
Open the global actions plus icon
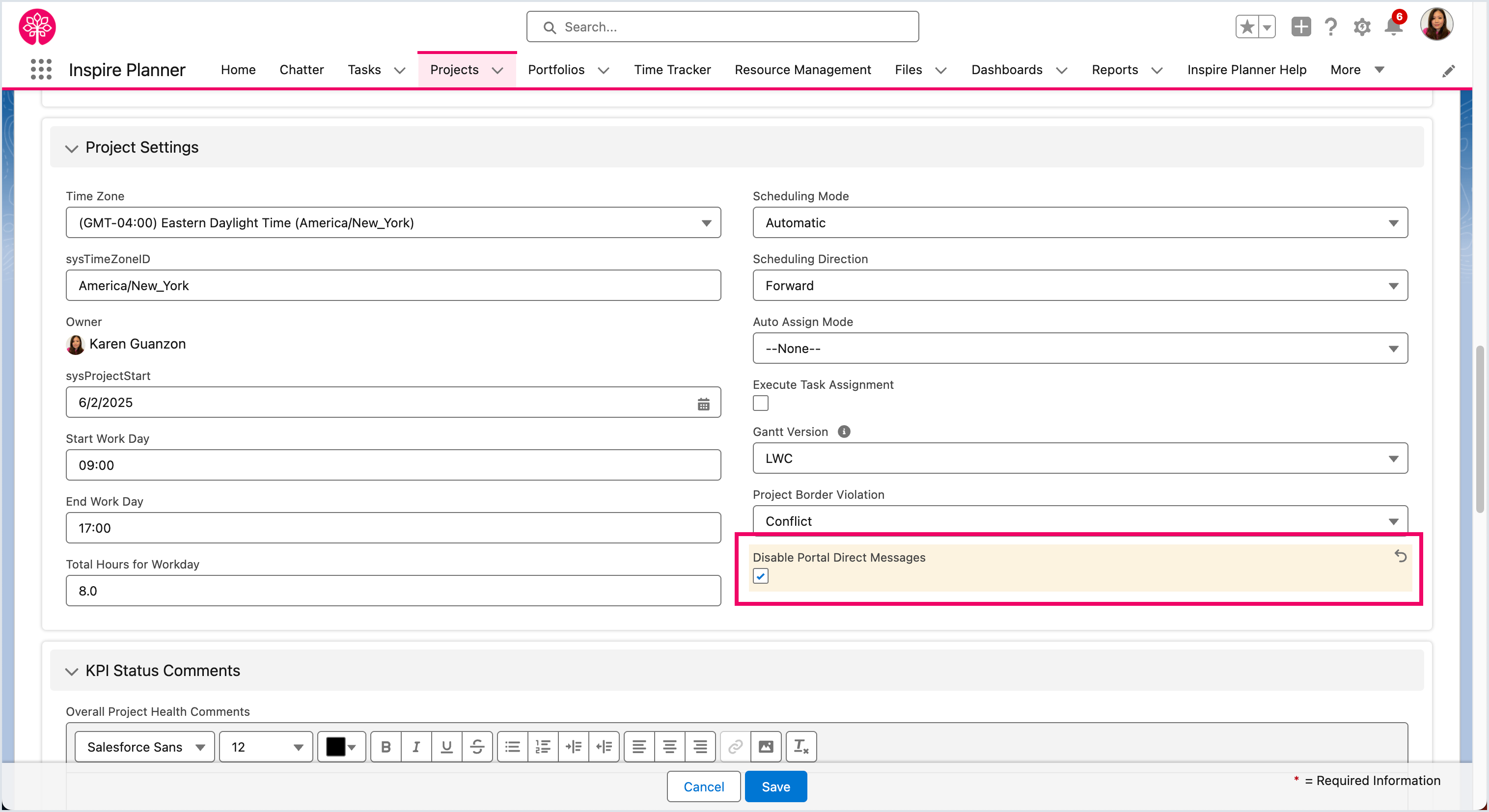point(1300,27)
